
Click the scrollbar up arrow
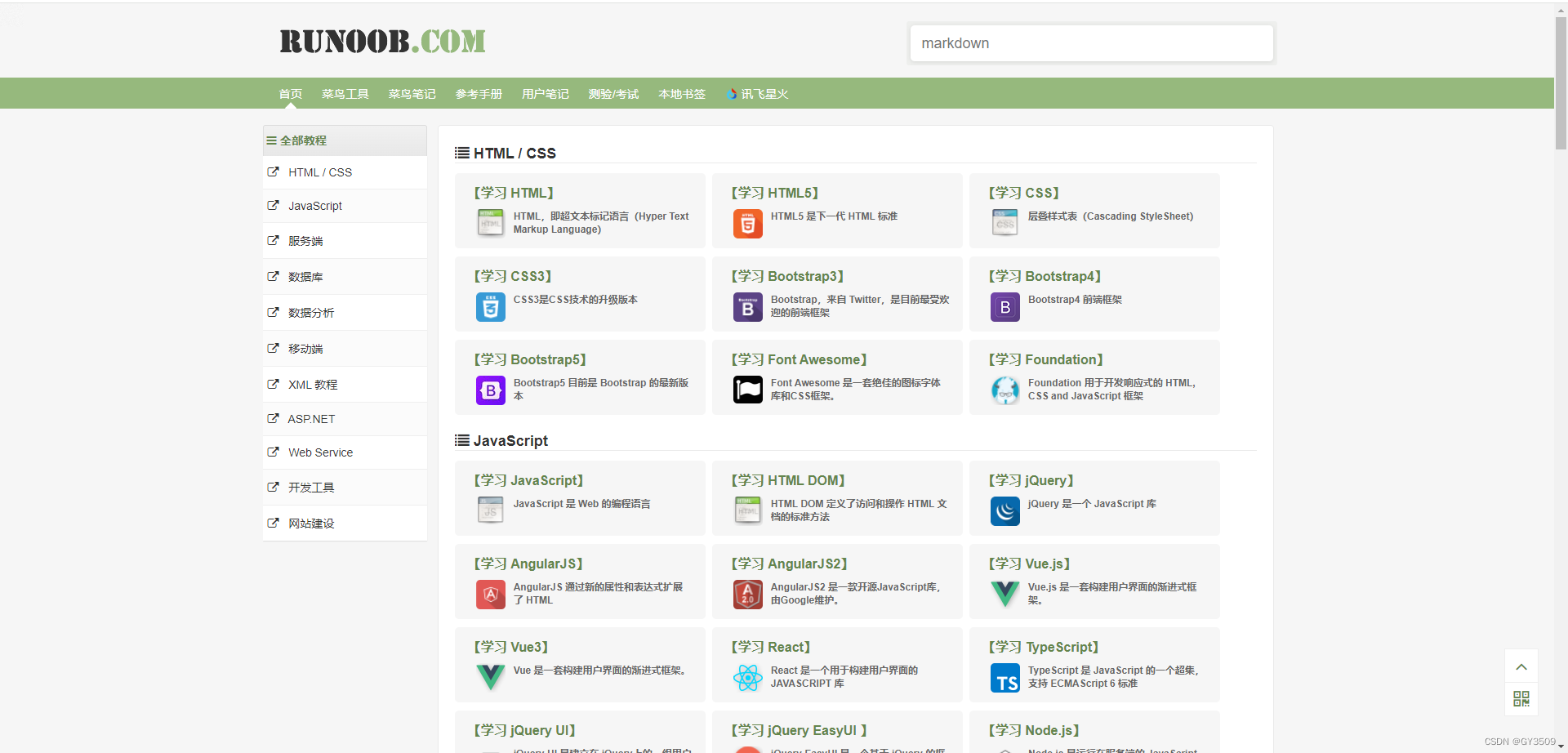click(x=1561, y=8)
